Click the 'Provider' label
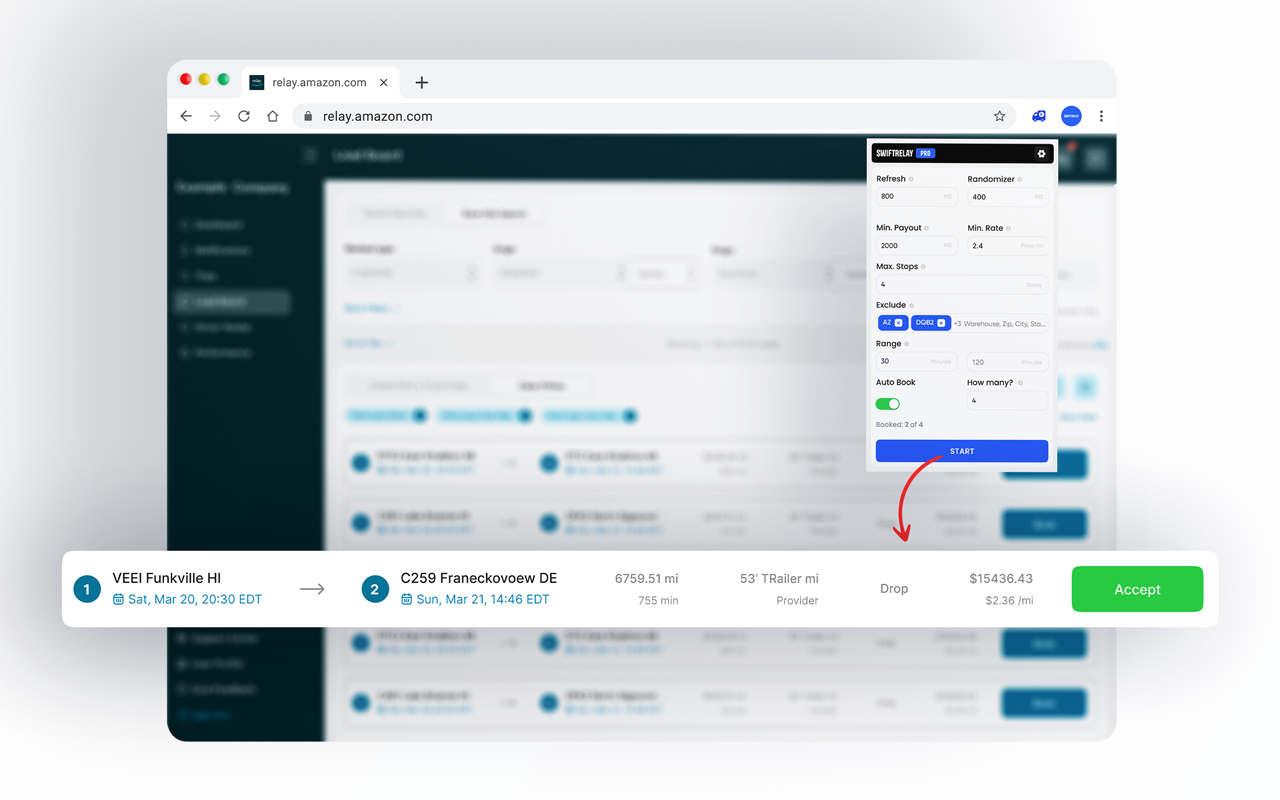This screenshot has height=800, width=1280. [797, 601]
